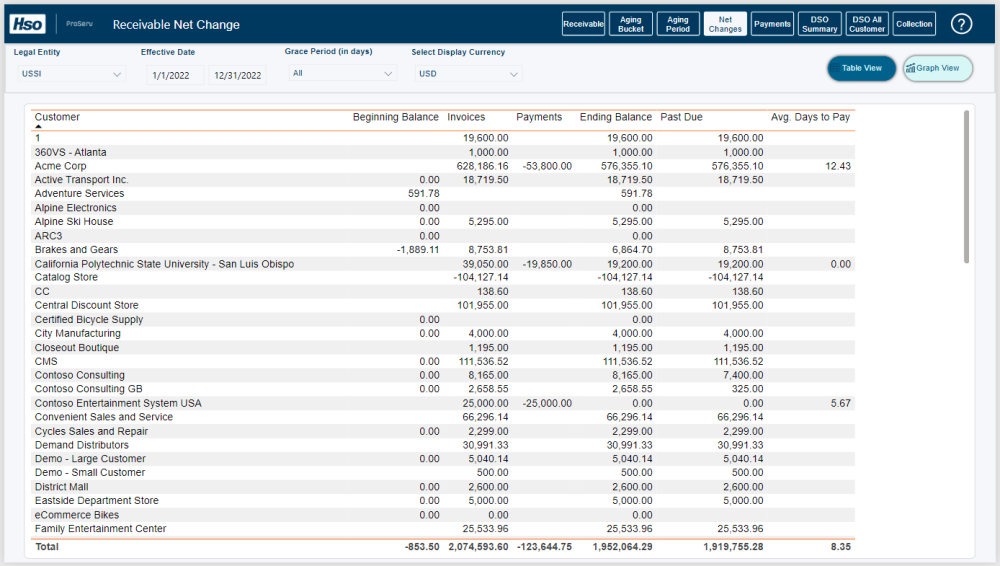Click total invoices 2,074,593.60

pyautogui.click(x=478, y=547)
